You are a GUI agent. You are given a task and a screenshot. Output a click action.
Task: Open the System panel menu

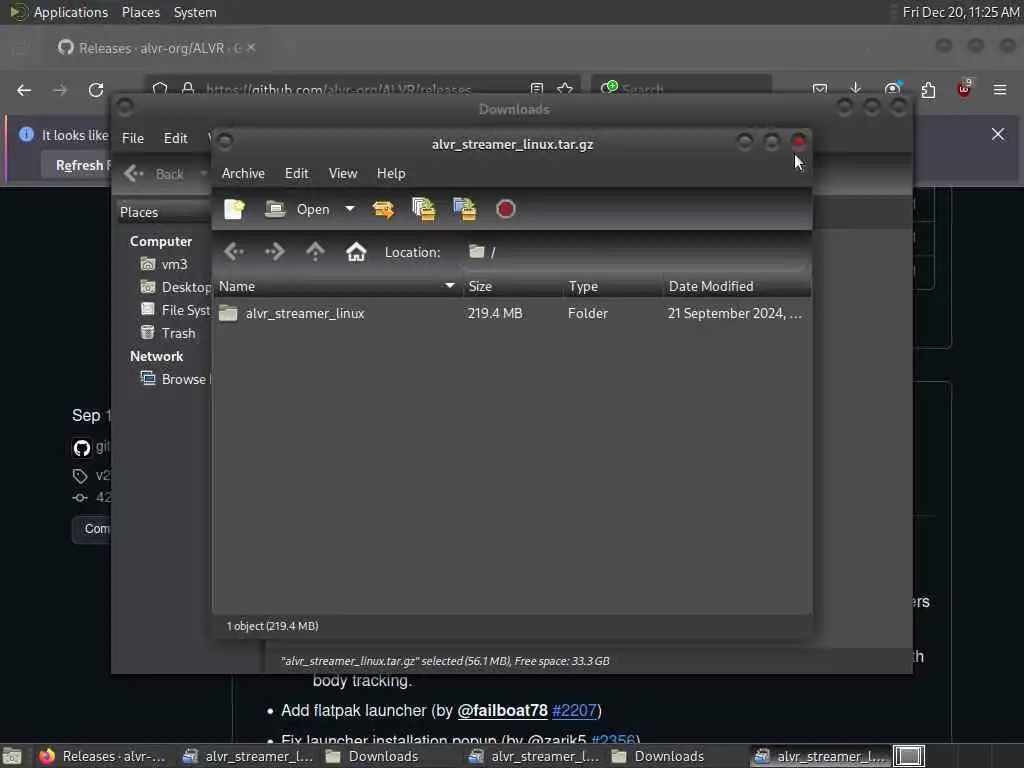click(195, 12)
